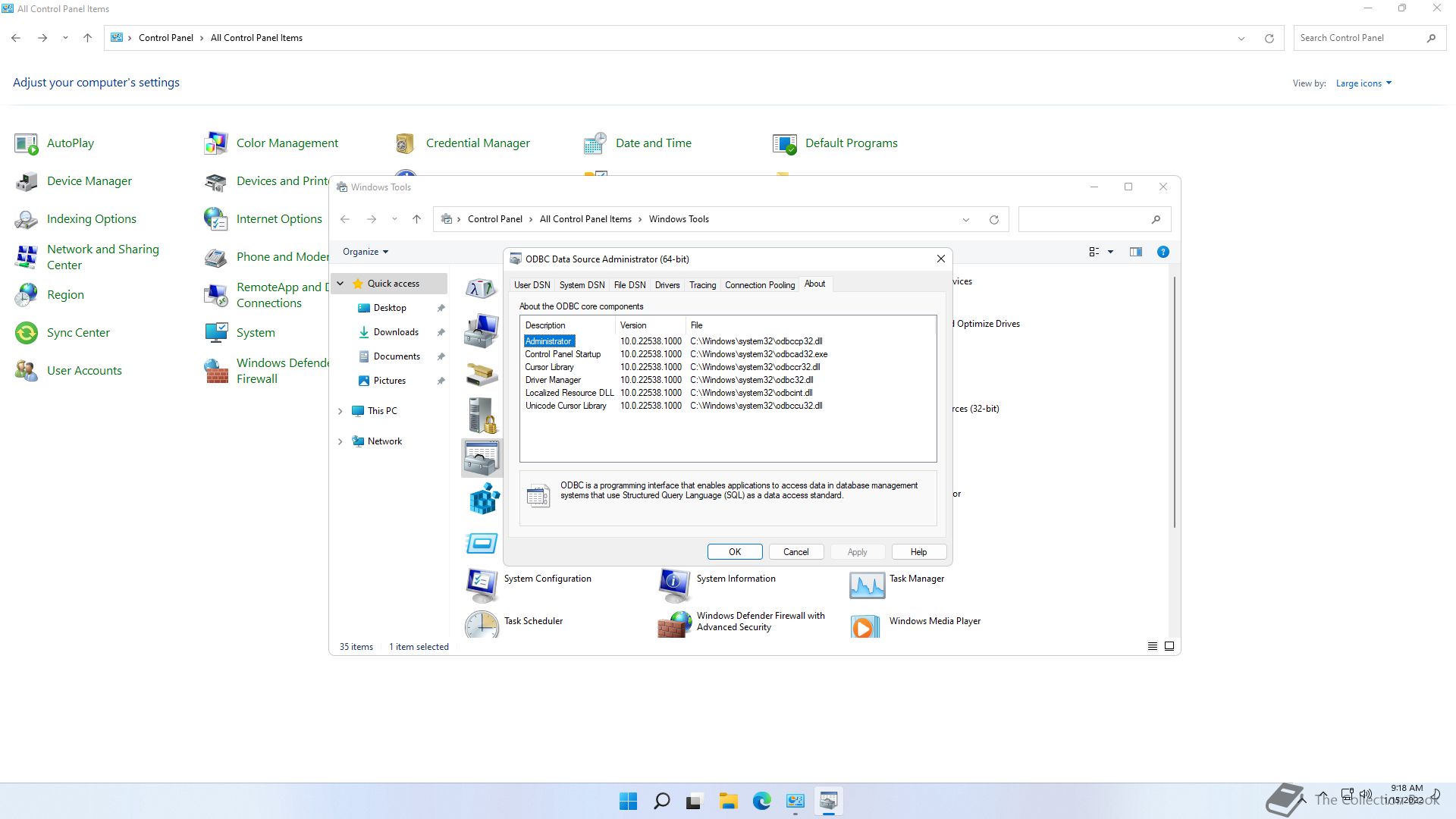Viewport: 1456px width, 819px height.
Task: Open taskbar Search
Action: [x=661, y=801]
